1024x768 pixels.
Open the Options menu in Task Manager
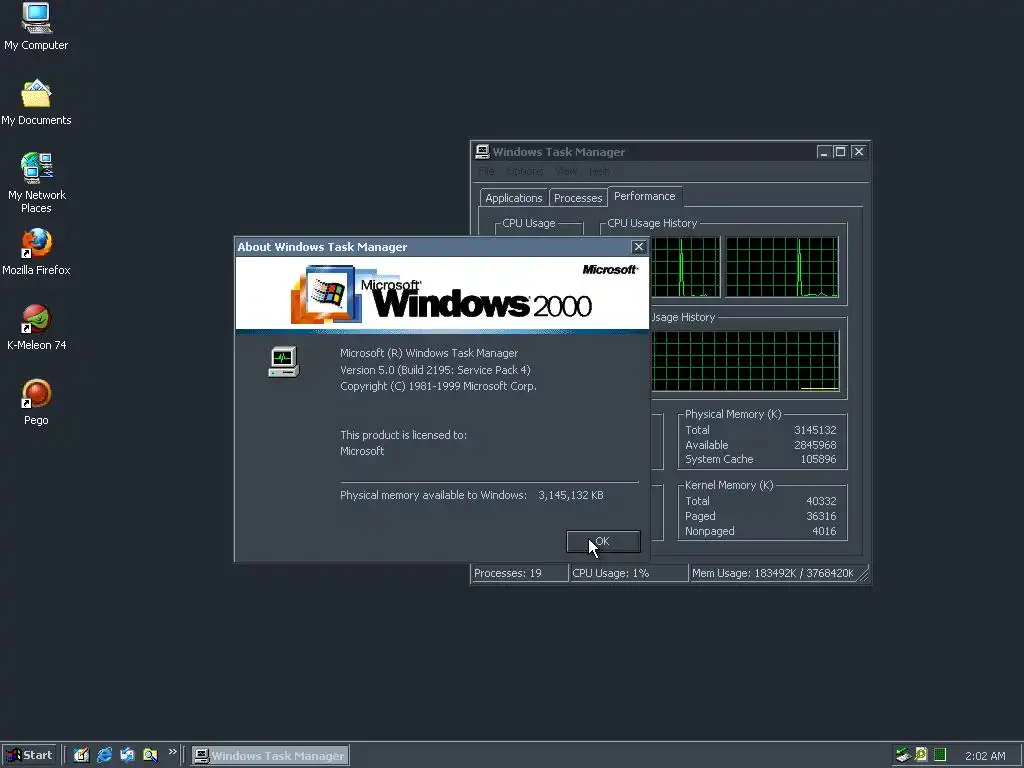click(524, 171)
